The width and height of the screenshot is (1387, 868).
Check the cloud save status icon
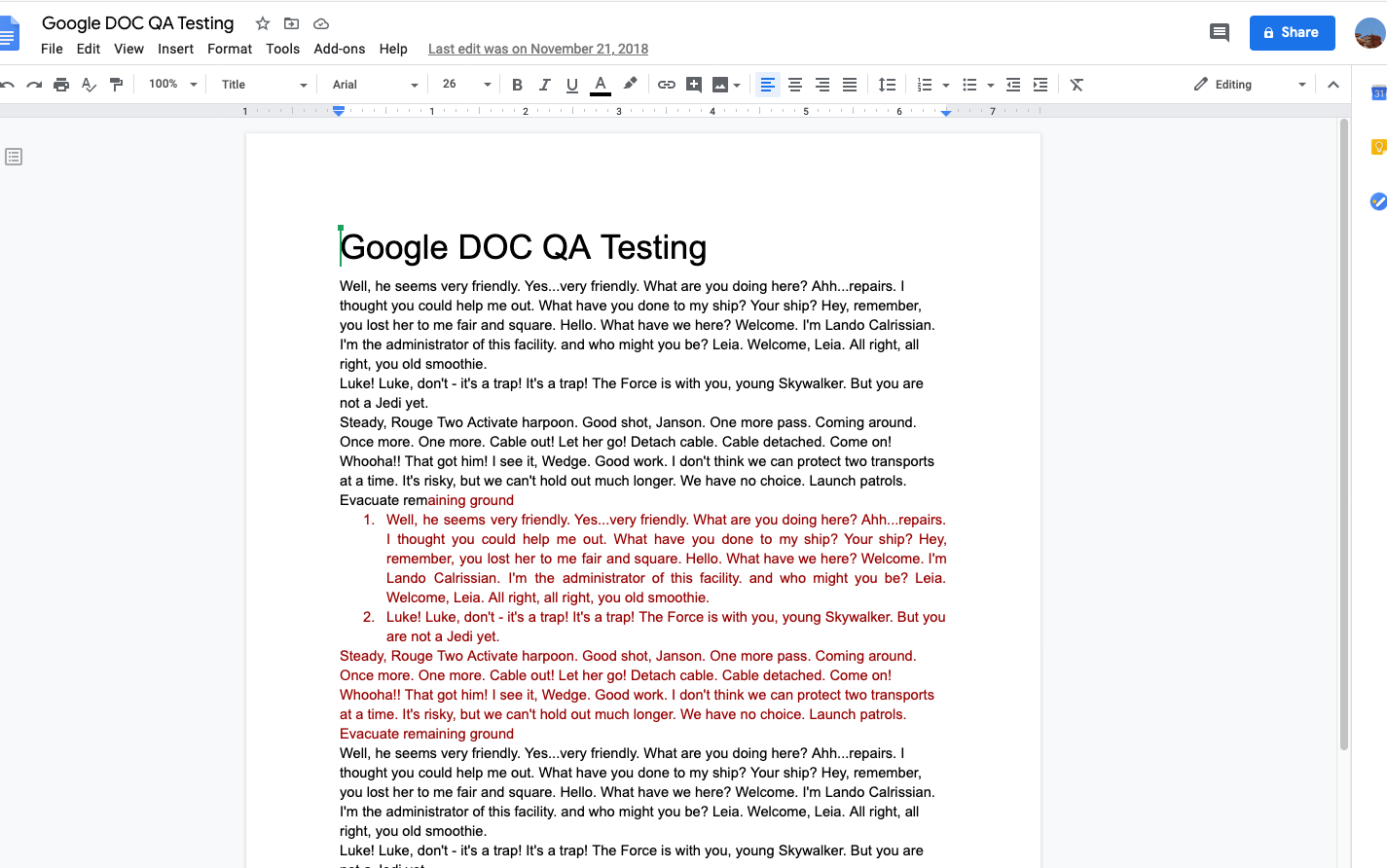pyautogui.click(x=321, y=23)
